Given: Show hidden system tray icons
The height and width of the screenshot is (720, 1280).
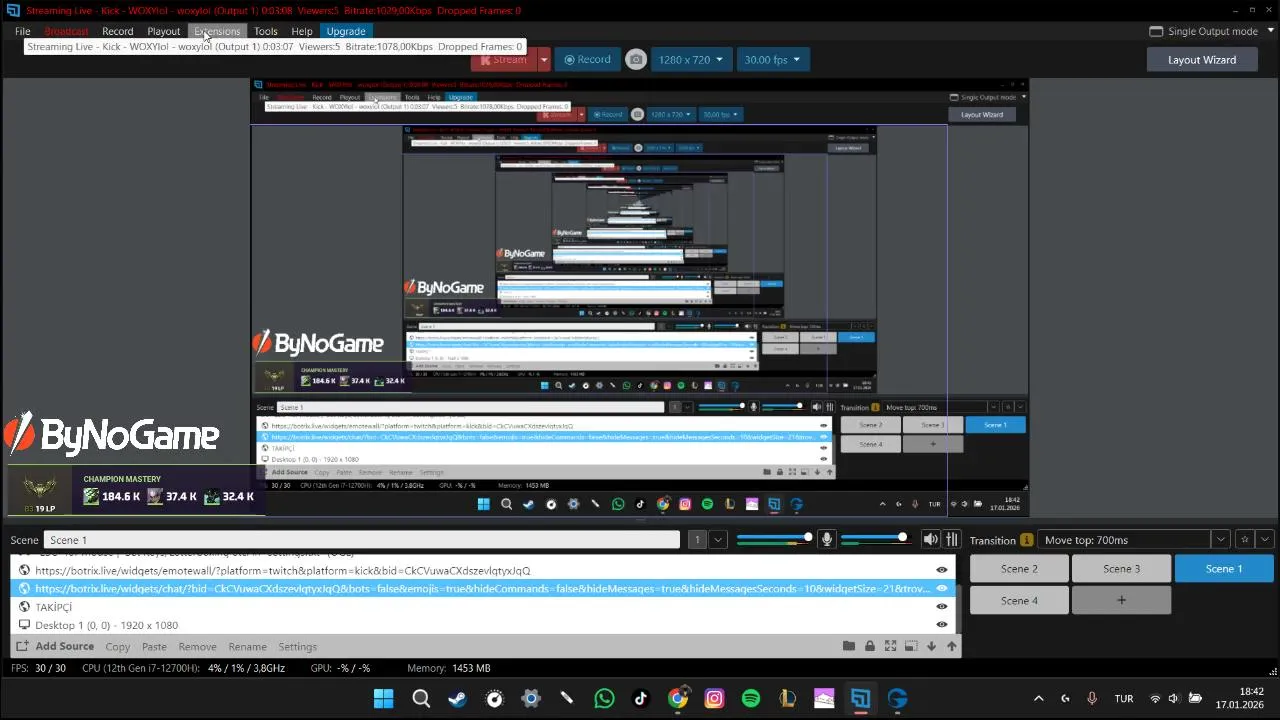Looking at the screenshot, I should click(1038, 698).
